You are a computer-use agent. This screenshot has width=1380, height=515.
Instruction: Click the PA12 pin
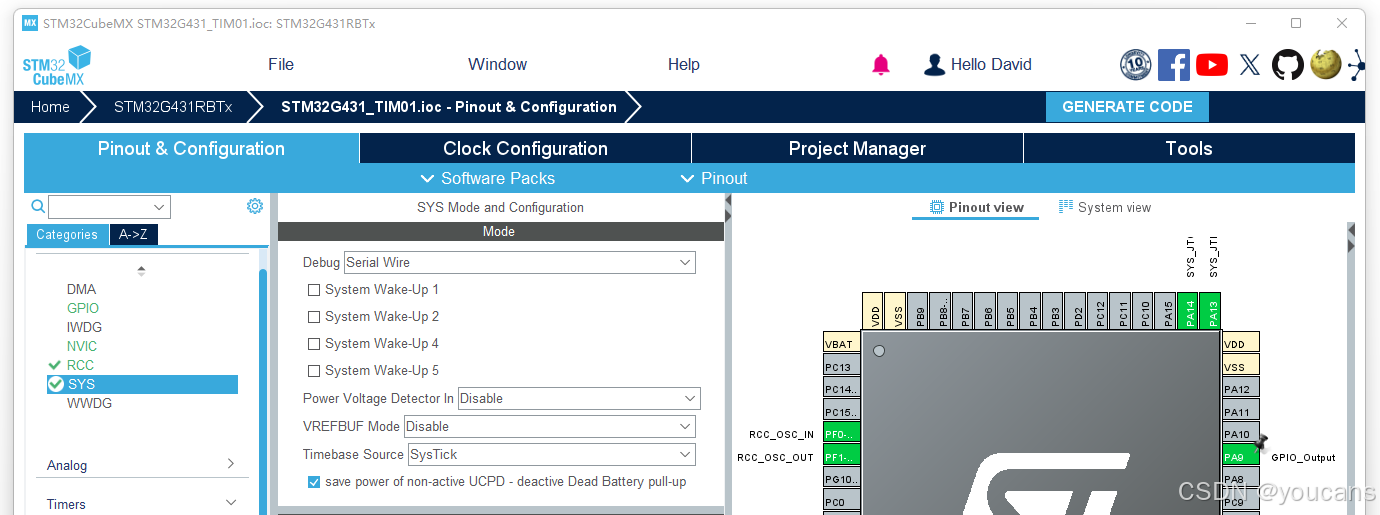[x=1241, y=389]
